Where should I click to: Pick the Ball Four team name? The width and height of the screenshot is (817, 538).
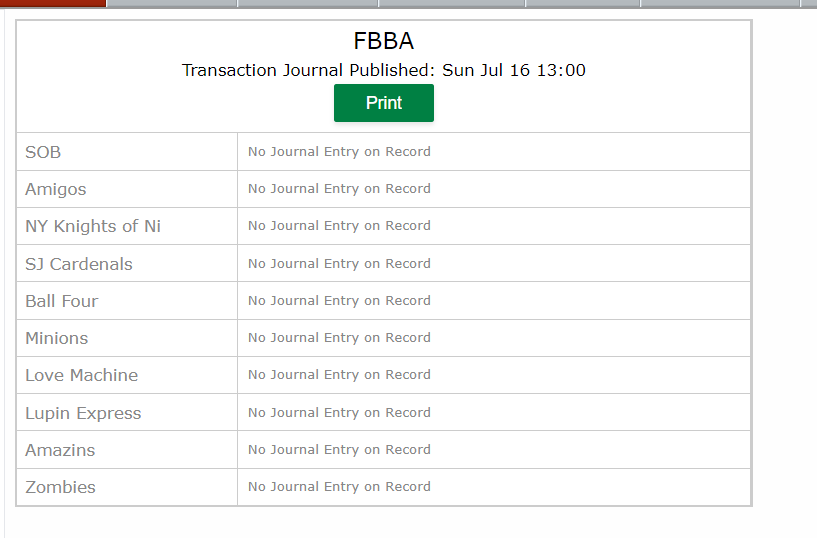tap(61, 301)
